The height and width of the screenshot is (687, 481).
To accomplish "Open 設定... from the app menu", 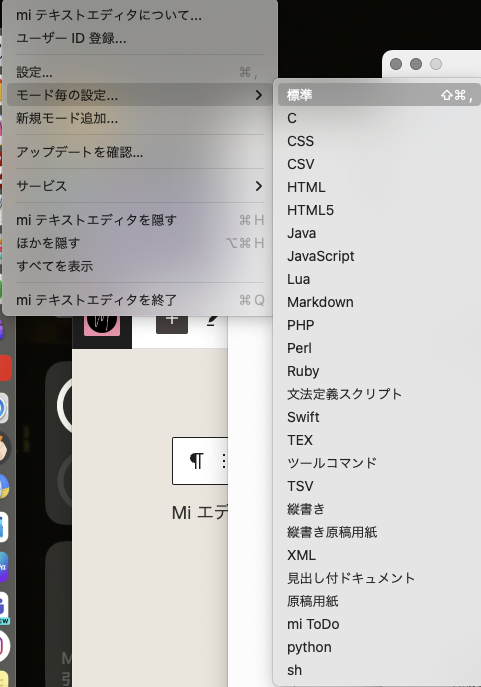I will click(140, 72).
